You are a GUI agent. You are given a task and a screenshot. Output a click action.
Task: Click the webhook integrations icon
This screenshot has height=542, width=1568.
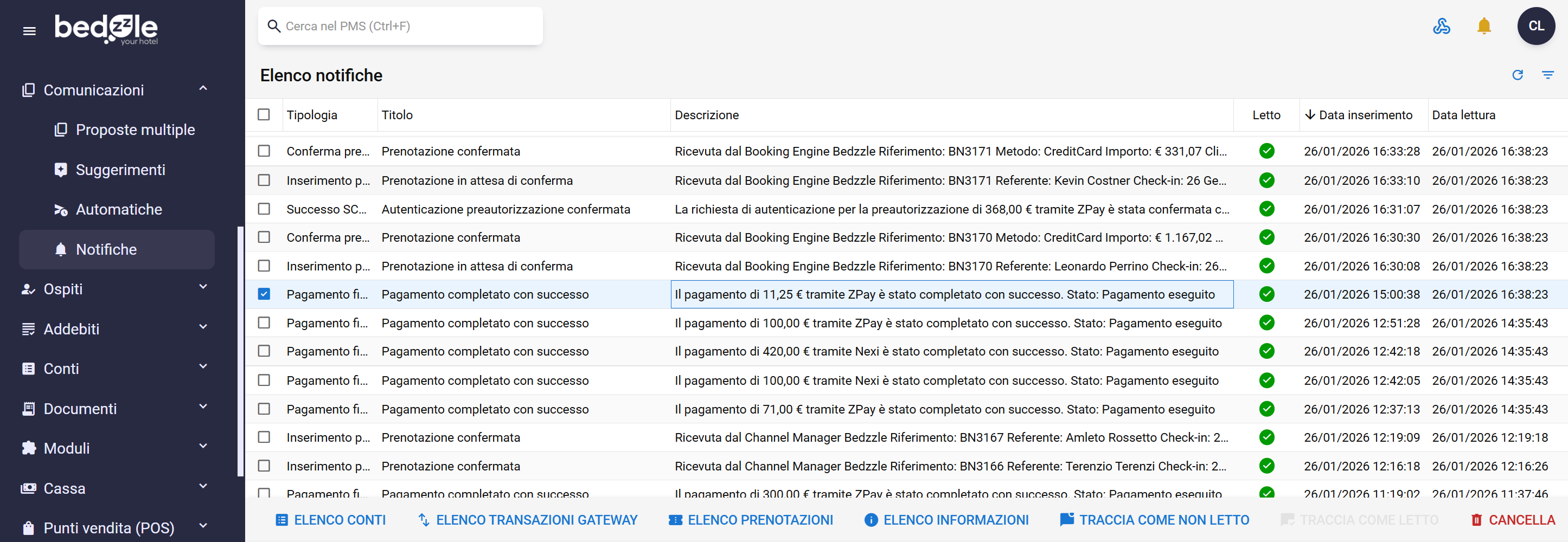1441,26
